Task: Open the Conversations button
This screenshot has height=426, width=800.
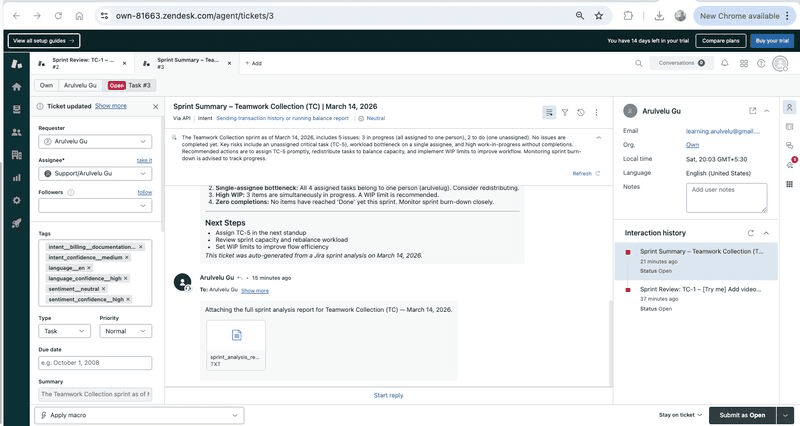Action: pyautogui.click(x=682, y=63)
